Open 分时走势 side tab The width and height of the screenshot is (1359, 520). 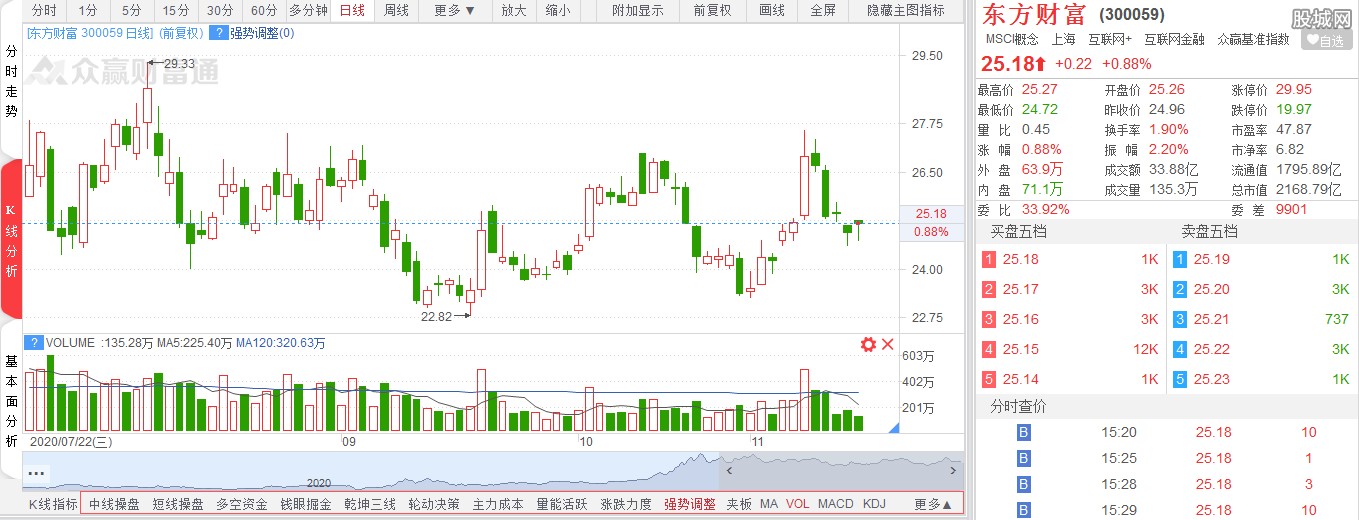pyautogui.click(x=11, y=82)
